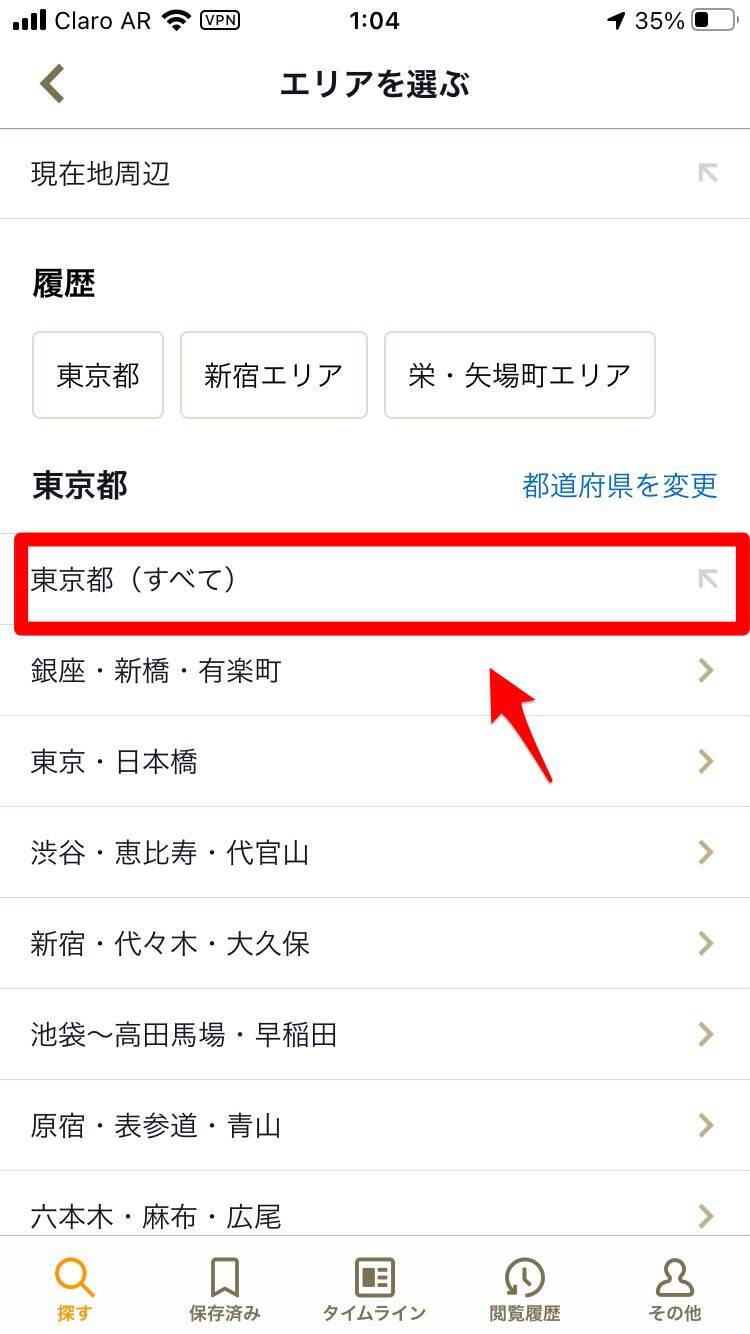Image resolution: width=750 pixels, height=1334 pixels.
Task: Tap the 探す search icon
Action: click(x=74, y=1278)
